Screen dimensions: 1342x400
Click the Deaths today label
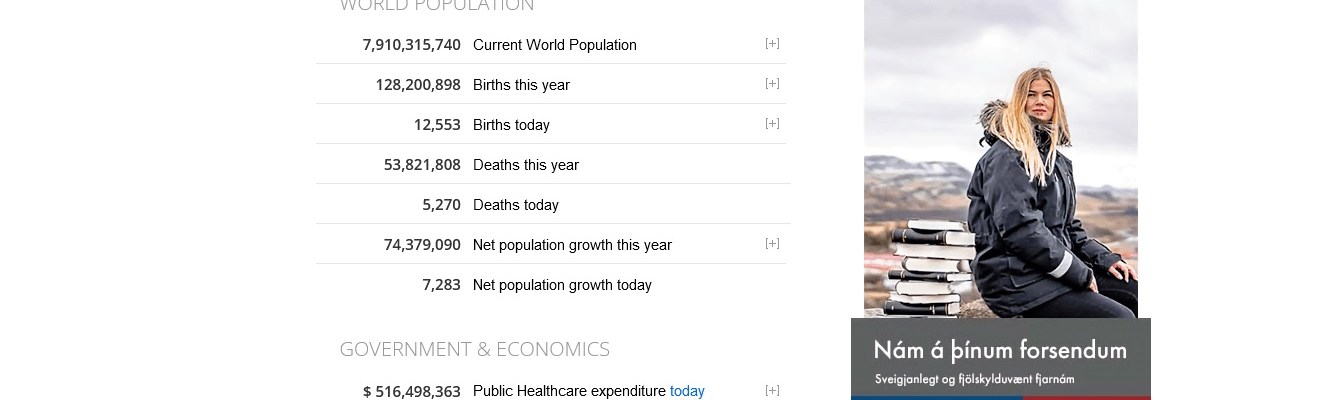click(515, 205)
